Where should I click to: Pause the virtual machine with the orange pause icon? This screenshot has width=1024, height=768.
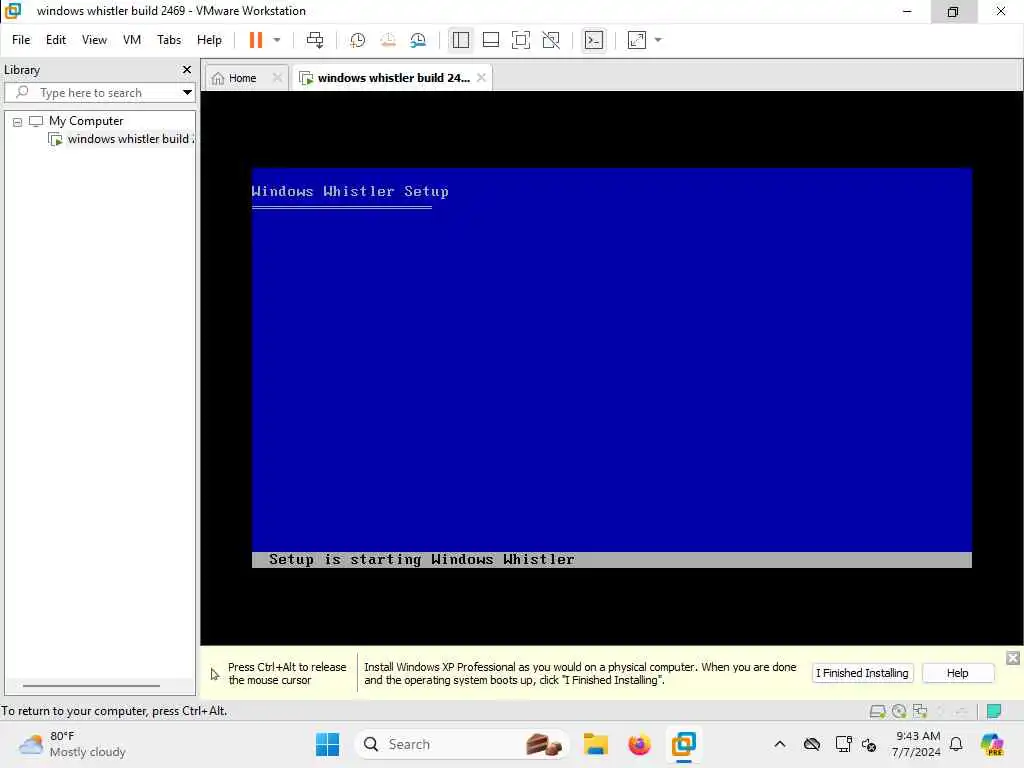(255, 40)
